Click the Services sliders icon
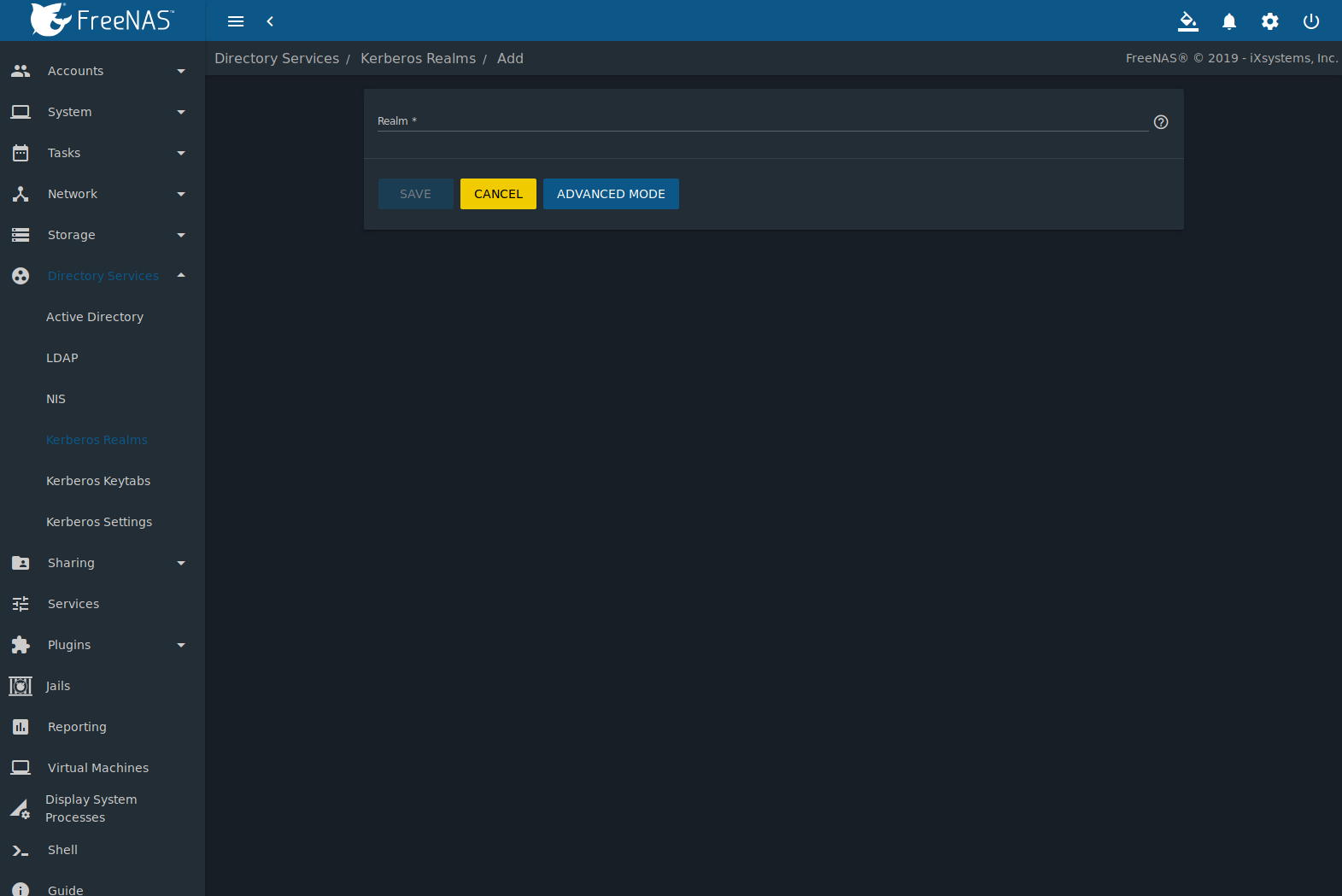Viewport: 1342px width, 896px height. (21, 604)
